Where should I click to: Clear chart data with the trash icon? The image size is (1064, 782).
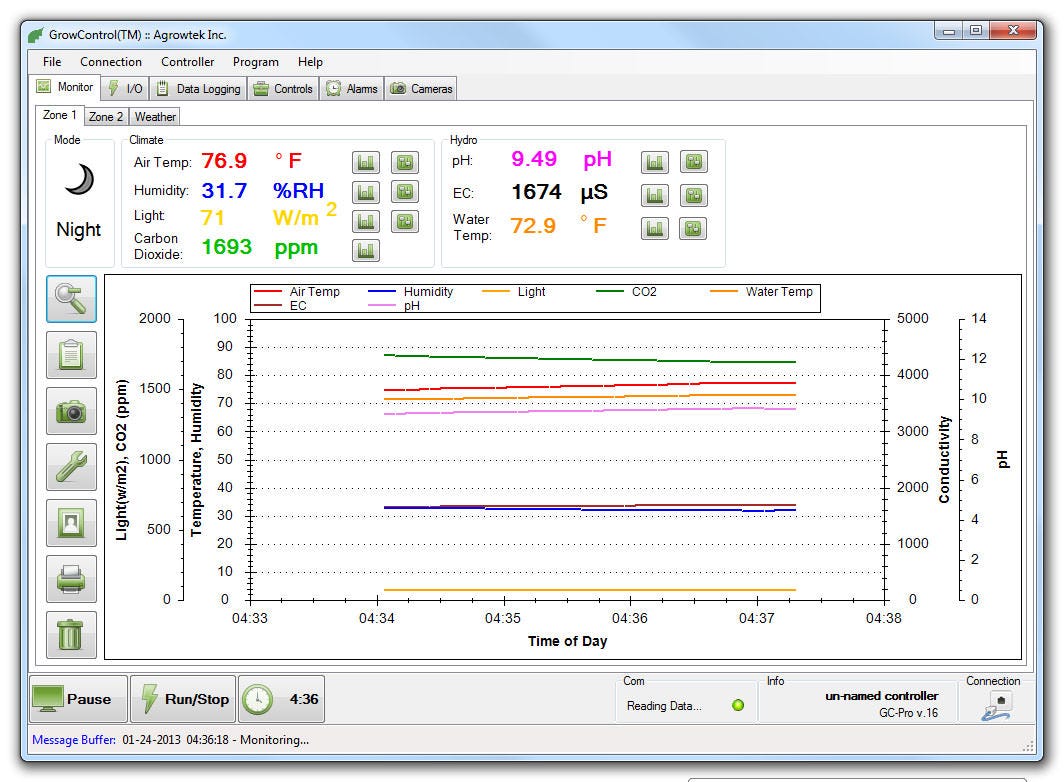coord(72,635)
